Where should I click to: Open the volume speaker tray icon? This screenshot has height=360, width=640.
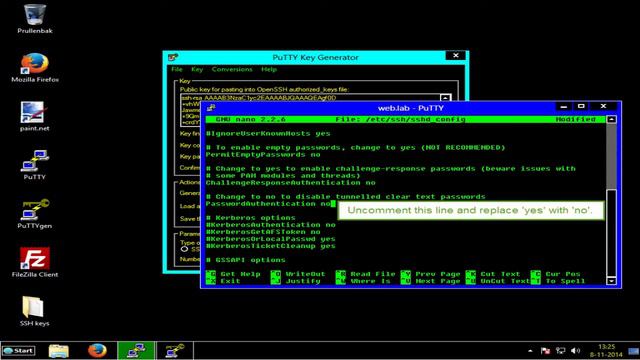pyautogui.click(x=576, y=351)
